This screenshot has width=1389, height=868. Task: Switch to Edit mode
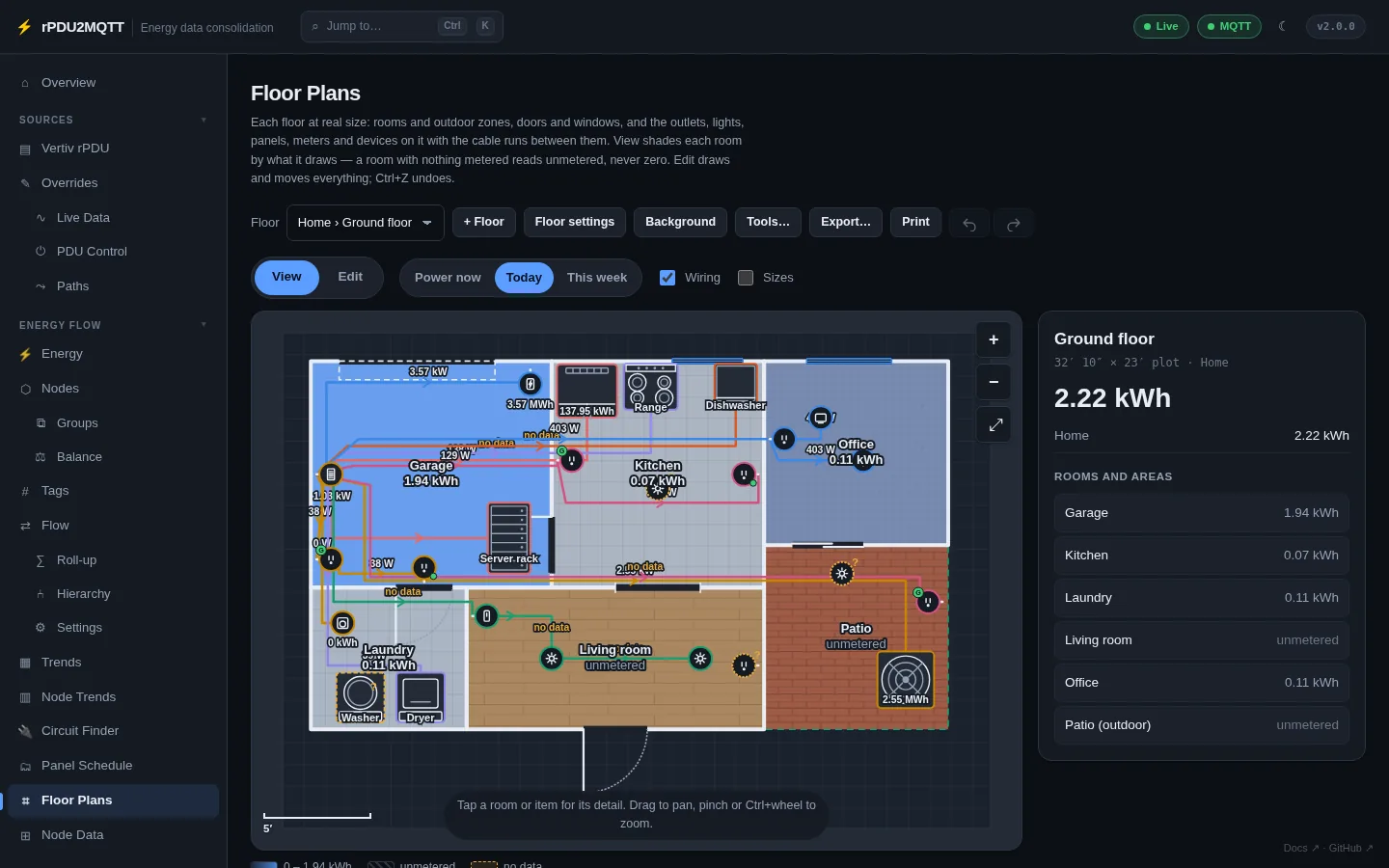350,277
